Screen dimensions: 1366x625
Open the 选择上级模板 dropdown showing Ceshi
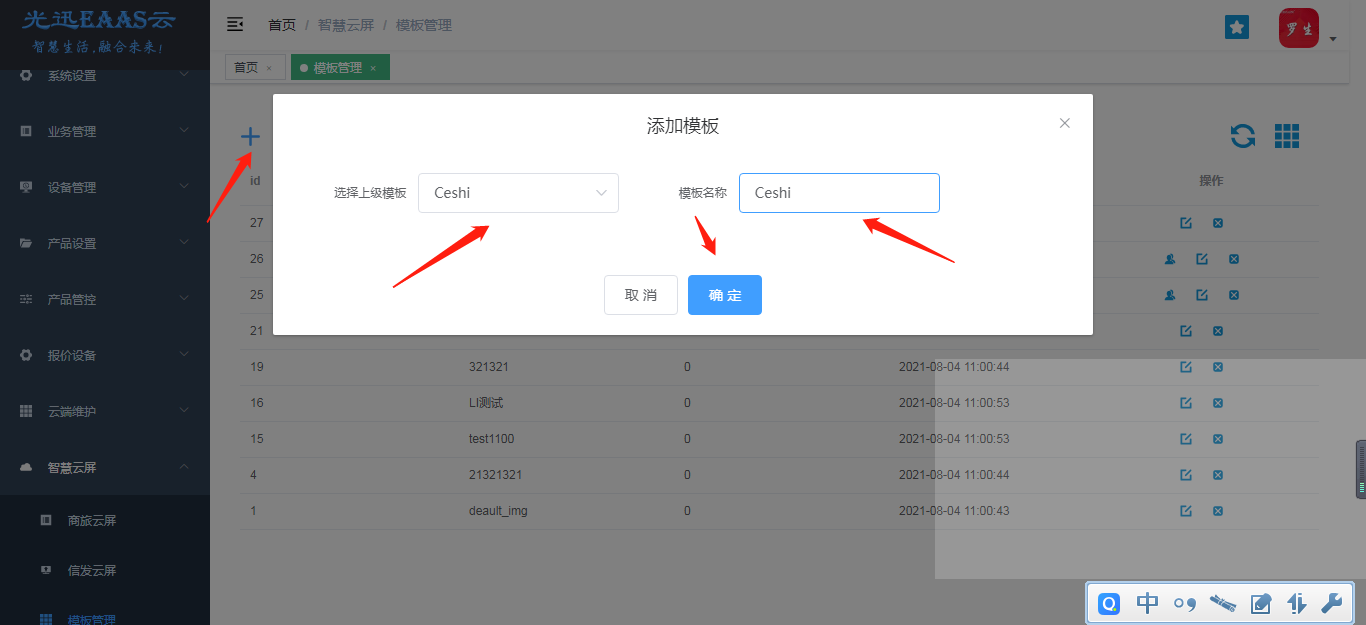pos(518,193)
